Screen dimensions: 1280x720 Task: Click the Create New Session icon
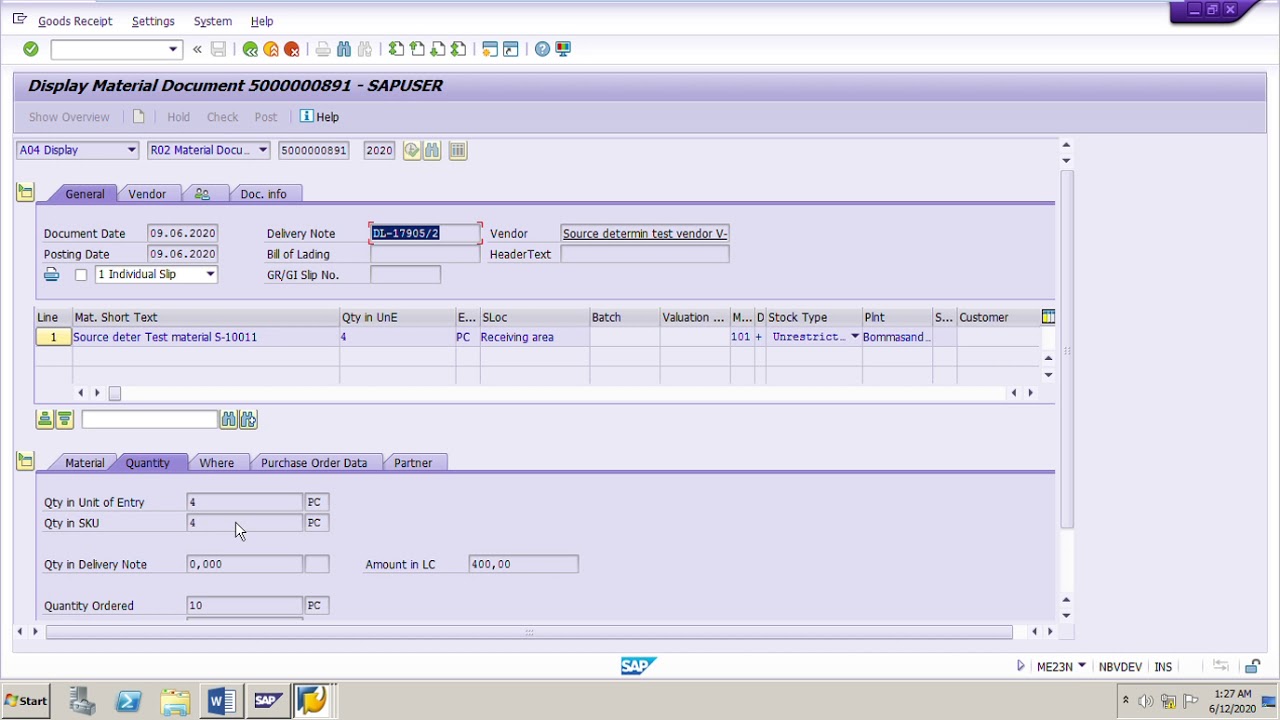[x=490, y=49]
